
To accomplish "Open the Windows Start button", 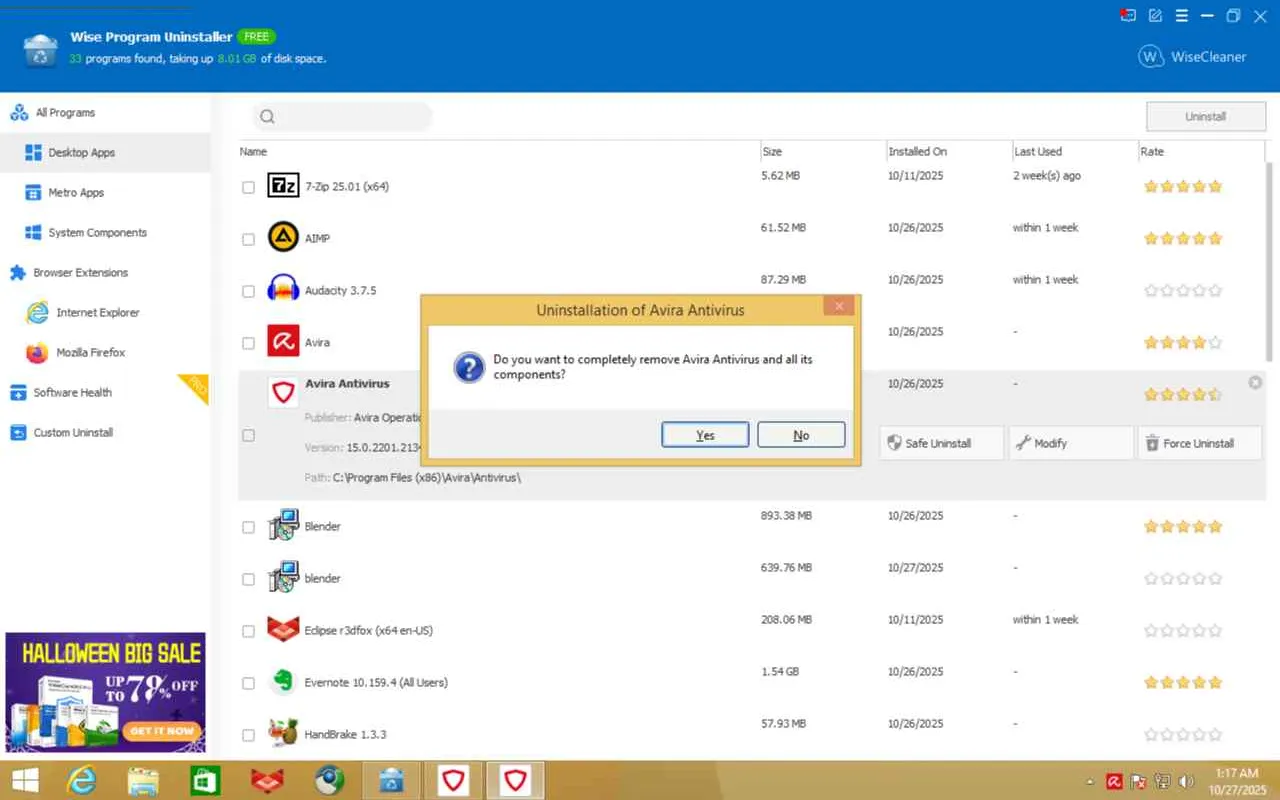I will coord(25,780).
